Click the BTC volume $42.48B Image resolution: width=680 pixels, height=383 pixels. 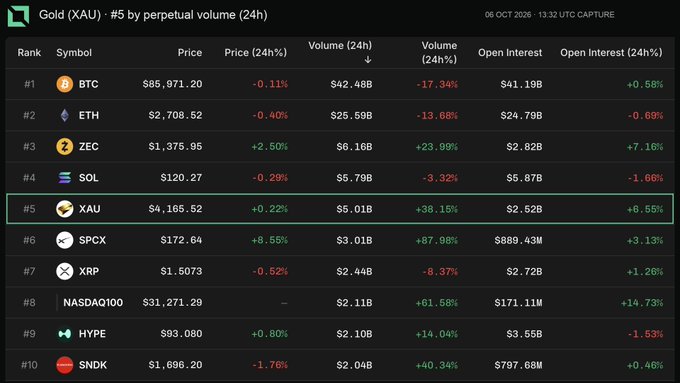click(x=351, y=84)
